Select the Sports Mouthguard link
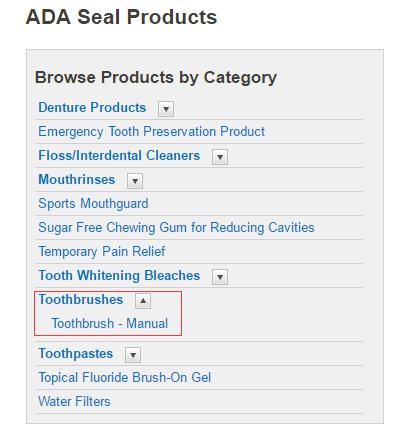 93,204
